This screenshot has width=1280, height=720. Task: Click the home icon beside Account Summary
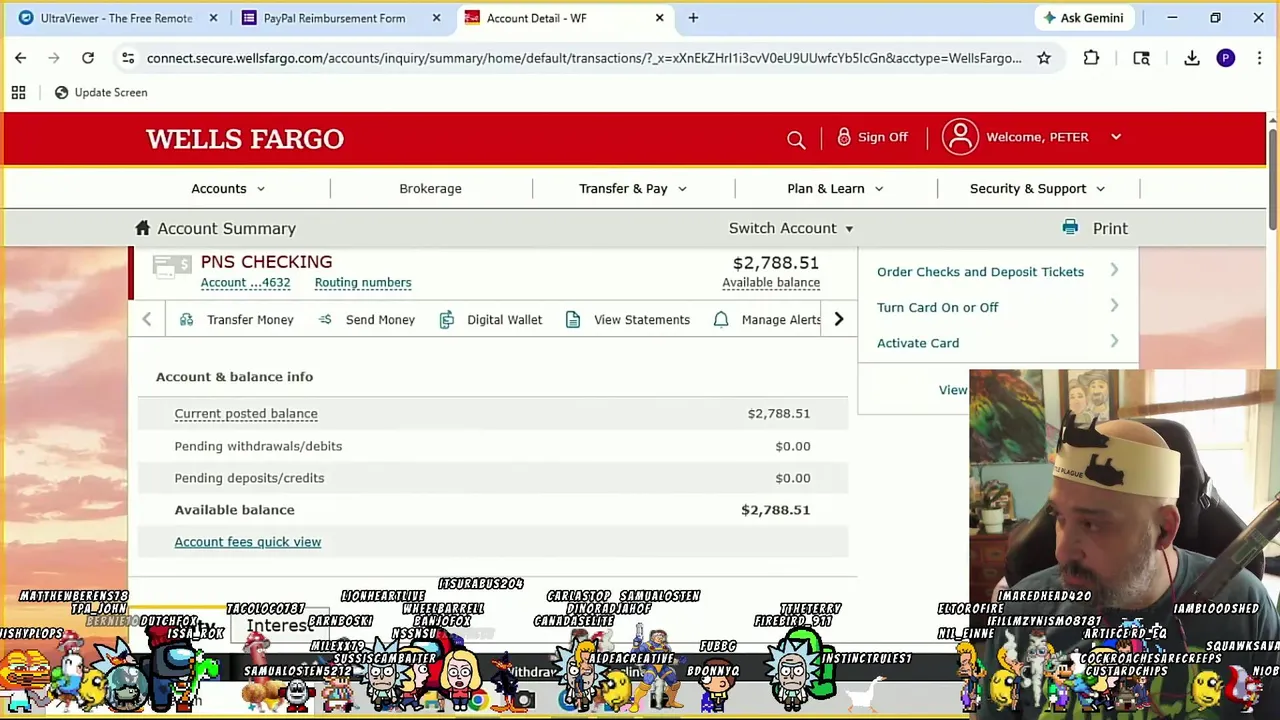[x=143, y=228]
